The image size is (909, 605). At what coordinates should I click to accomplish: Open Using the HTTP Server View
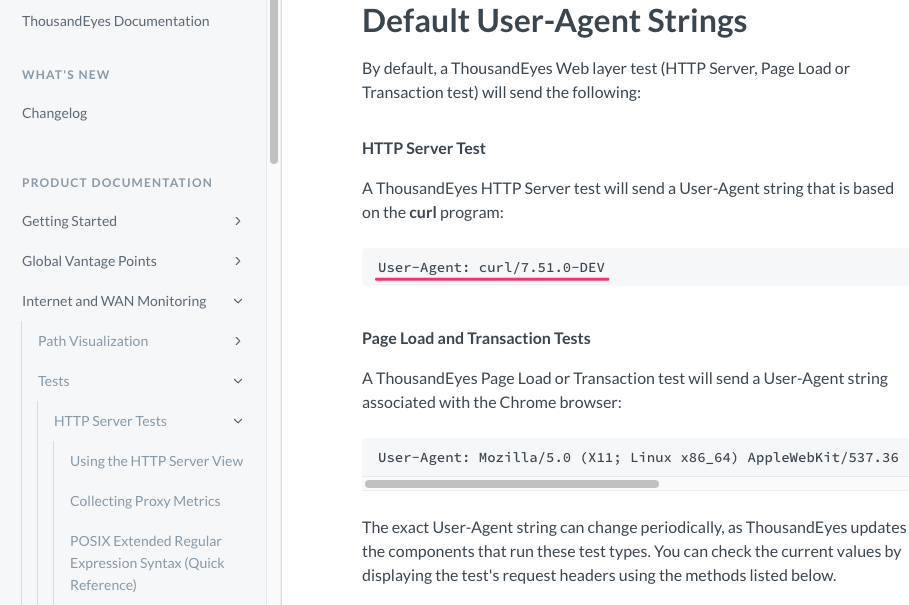(x=157, y=461)
